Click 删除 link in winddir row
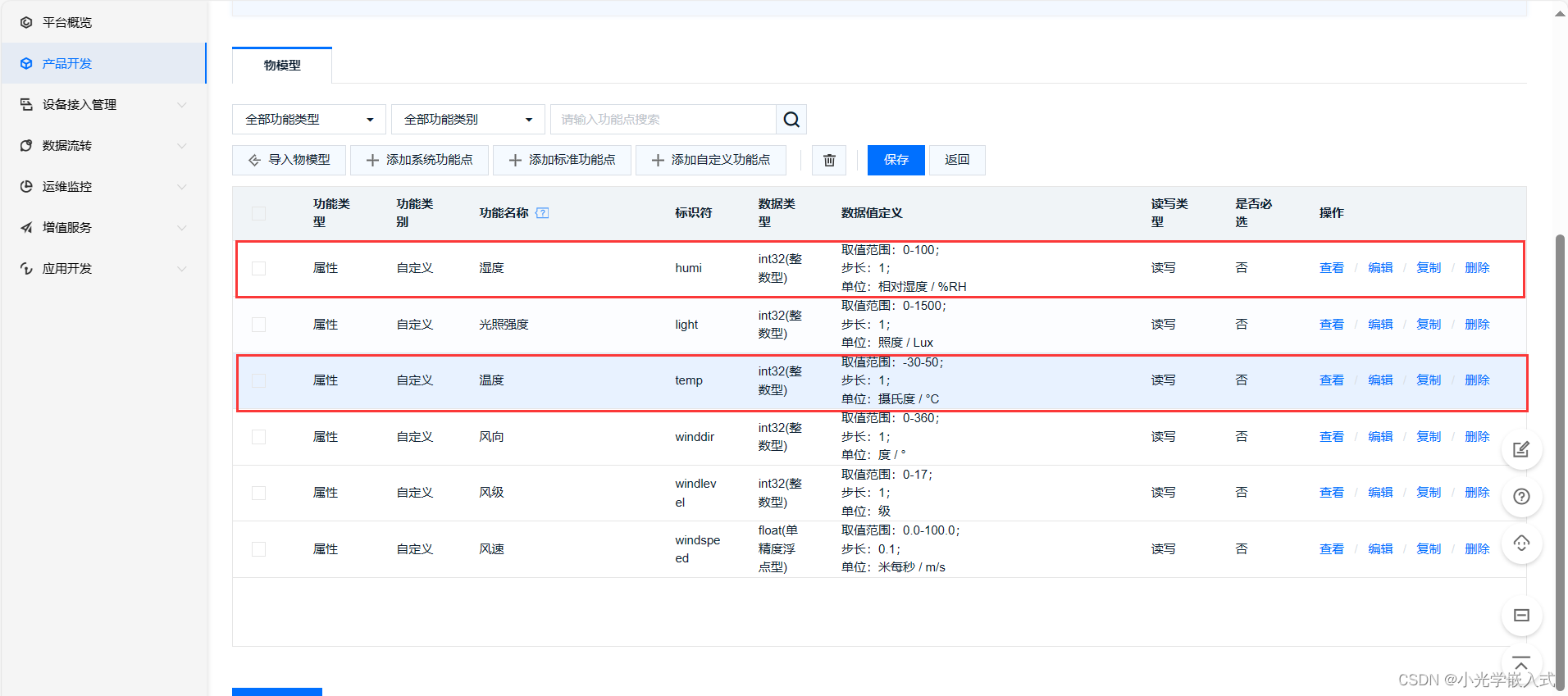The image size is (1568, 696). (1477, 437)
